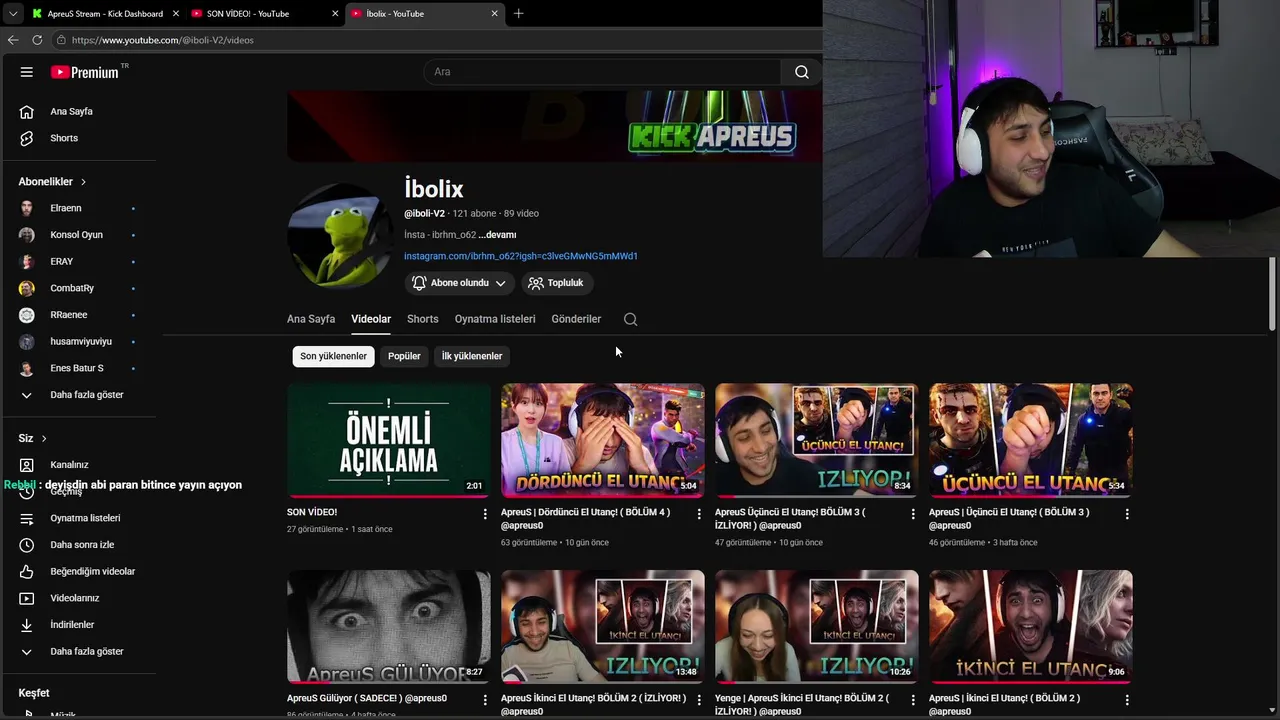Click the Topluluk button

click(x=556, y=283)
